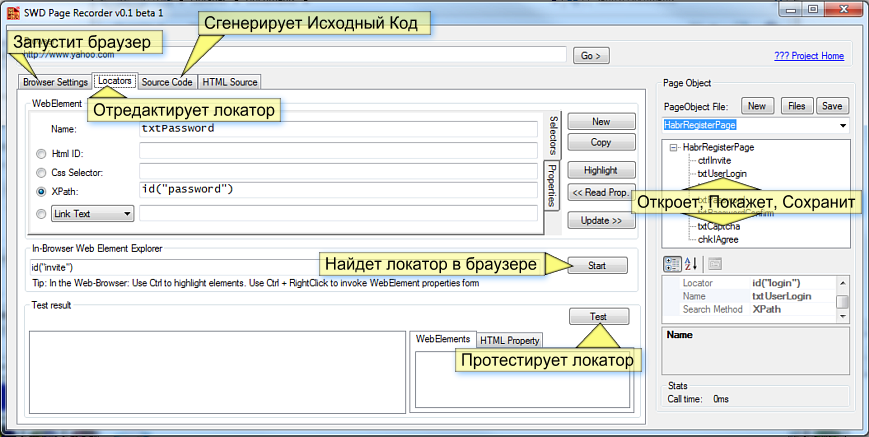This screenshot has width=869, height=437.
Task: Select ctrlInvite in the page object tree
Action: [x=714, y=161]
